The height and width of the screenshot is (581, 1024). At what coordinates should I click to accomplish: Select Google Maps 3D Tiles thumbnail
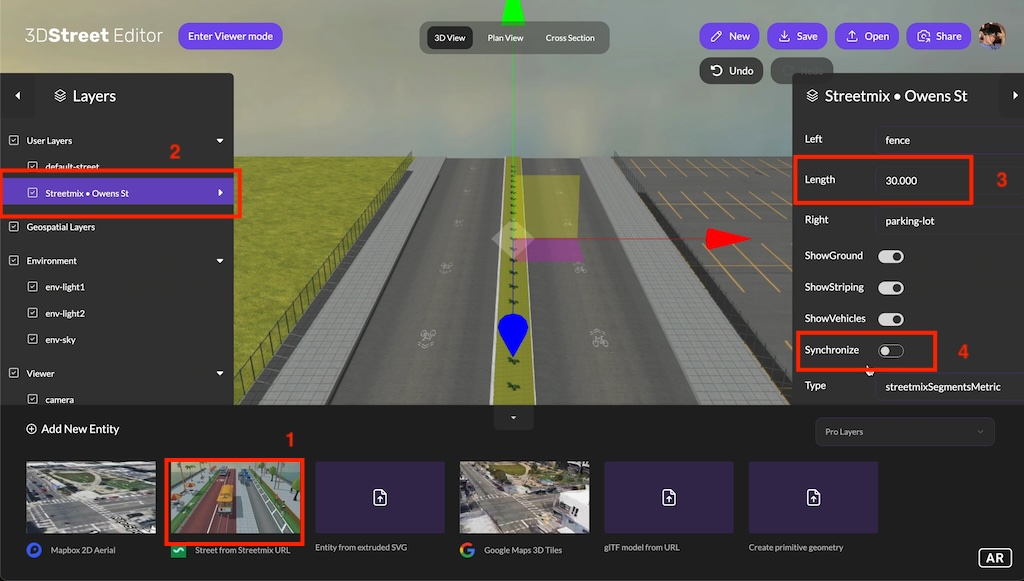pos(524,497)
